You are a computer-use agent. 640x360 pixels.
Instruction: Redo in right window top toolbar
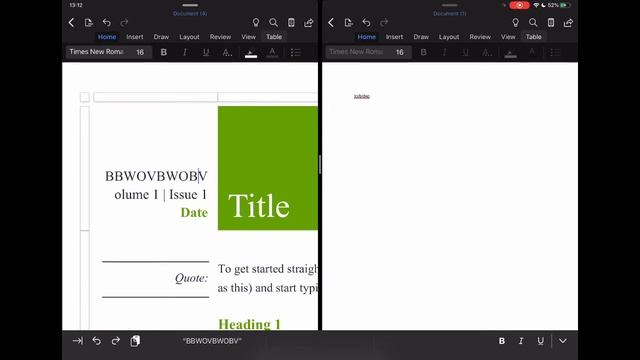384,22
